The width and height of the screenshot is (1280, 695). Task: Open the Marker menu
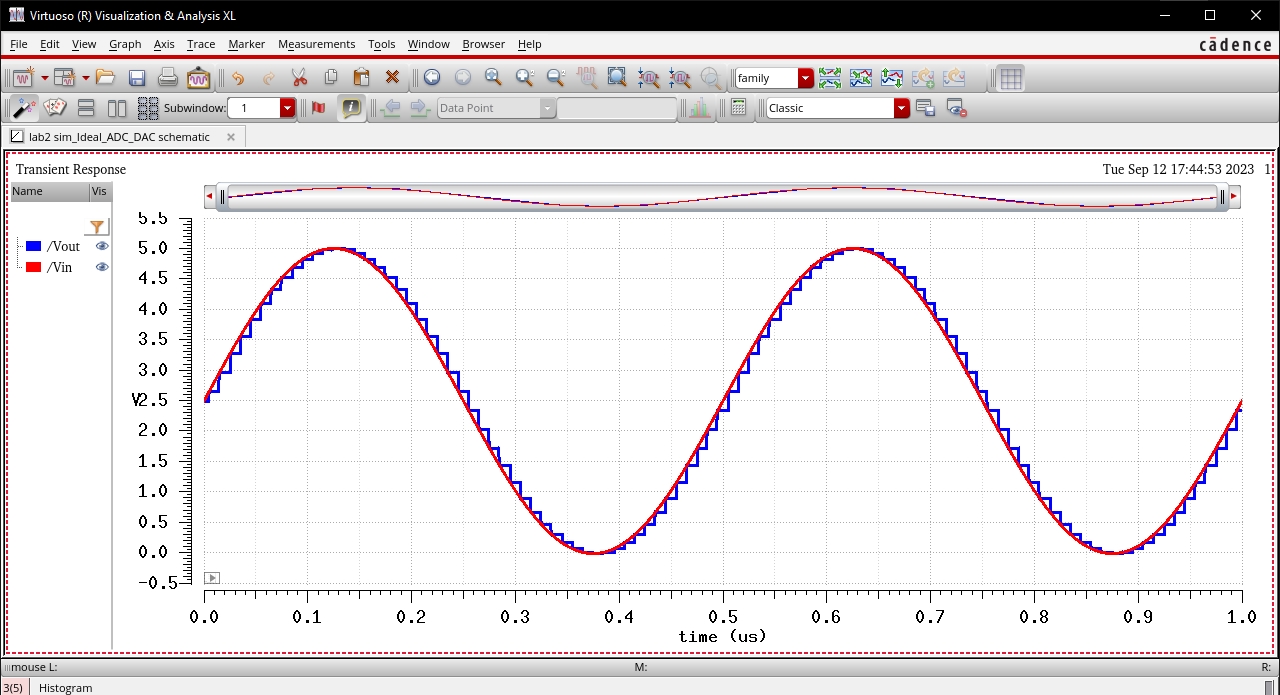[246, 44]
